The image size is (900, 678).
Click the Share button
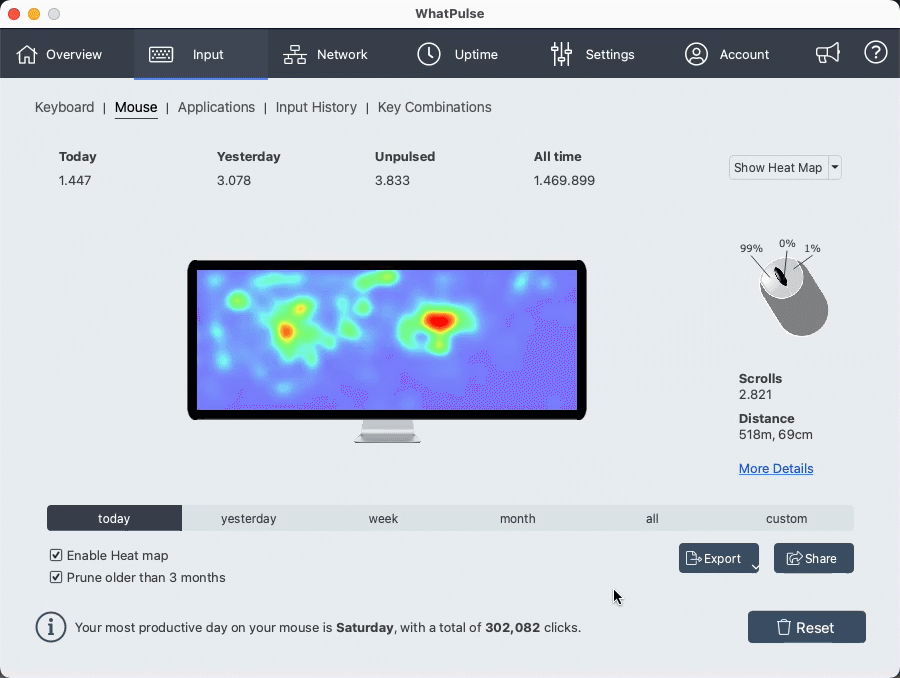click(813, 558)
